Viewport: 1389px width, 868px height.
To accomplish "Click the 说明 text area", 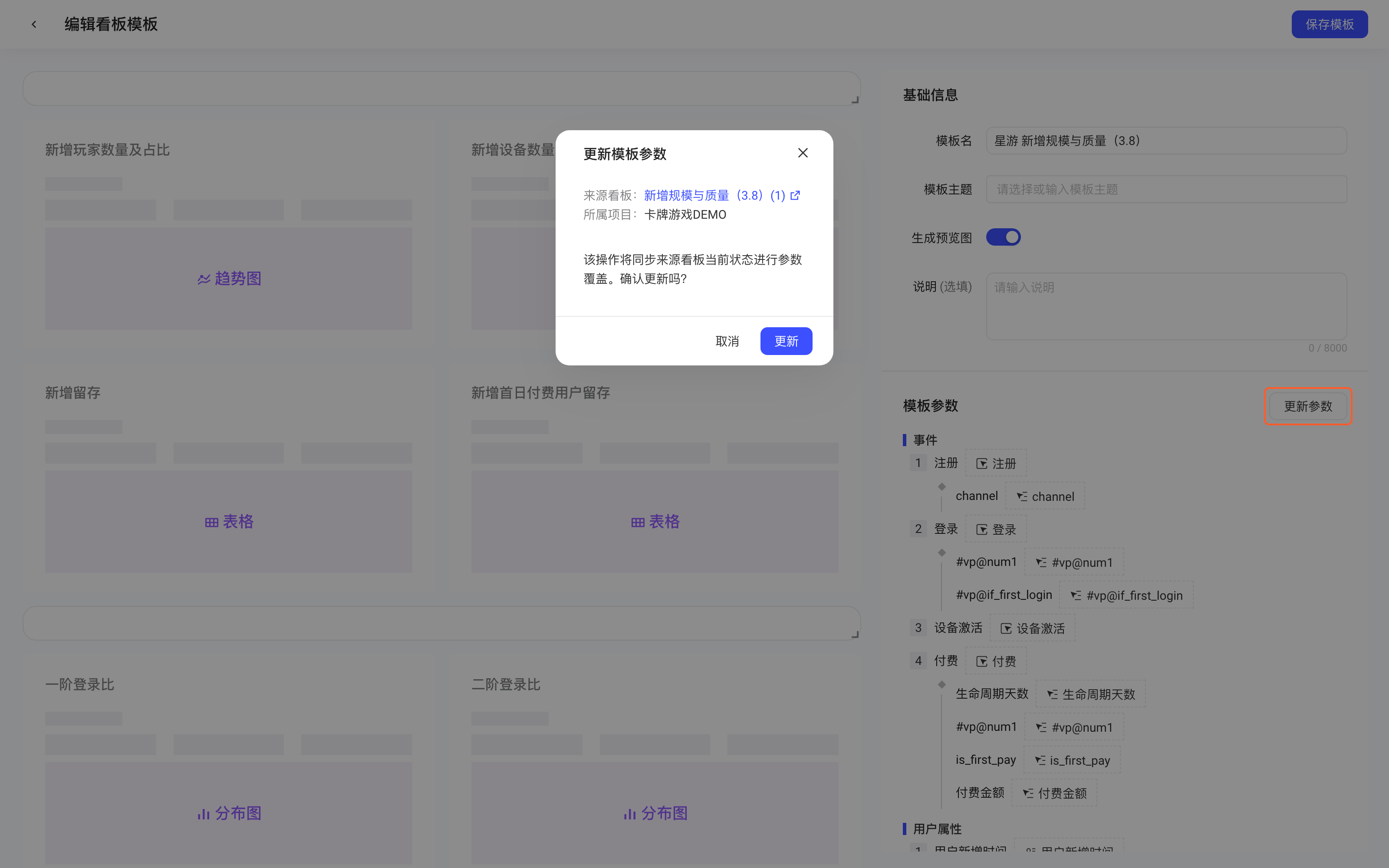I will coord(1166,306).
